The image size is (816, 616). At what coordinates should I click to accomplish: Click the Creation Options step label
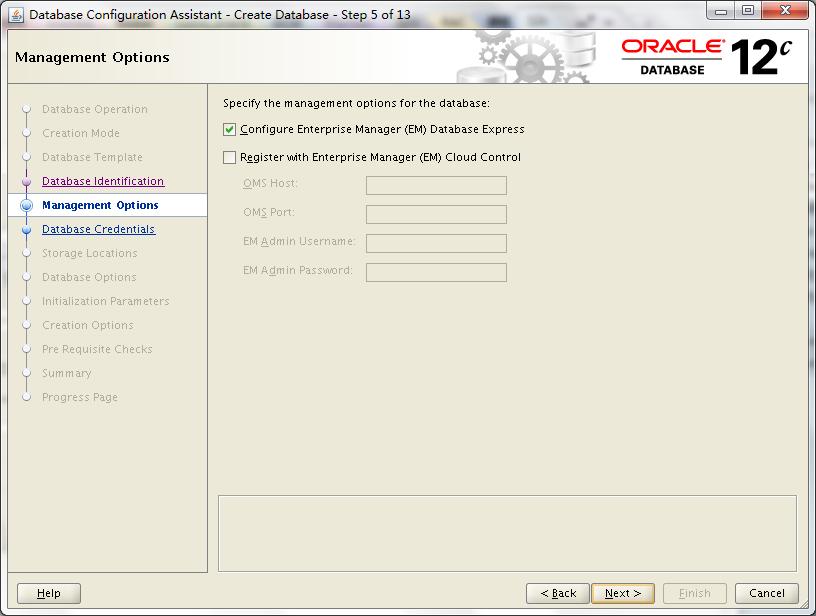coord(88,325)
